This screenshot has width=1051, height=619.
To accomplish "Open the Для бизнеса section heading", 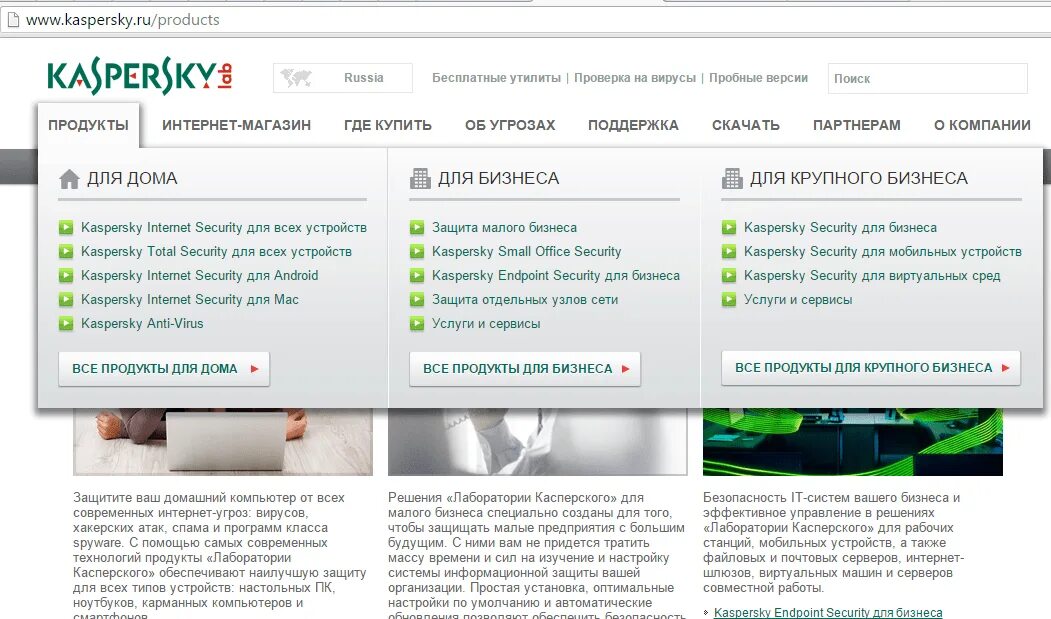I will coord(499,178).
